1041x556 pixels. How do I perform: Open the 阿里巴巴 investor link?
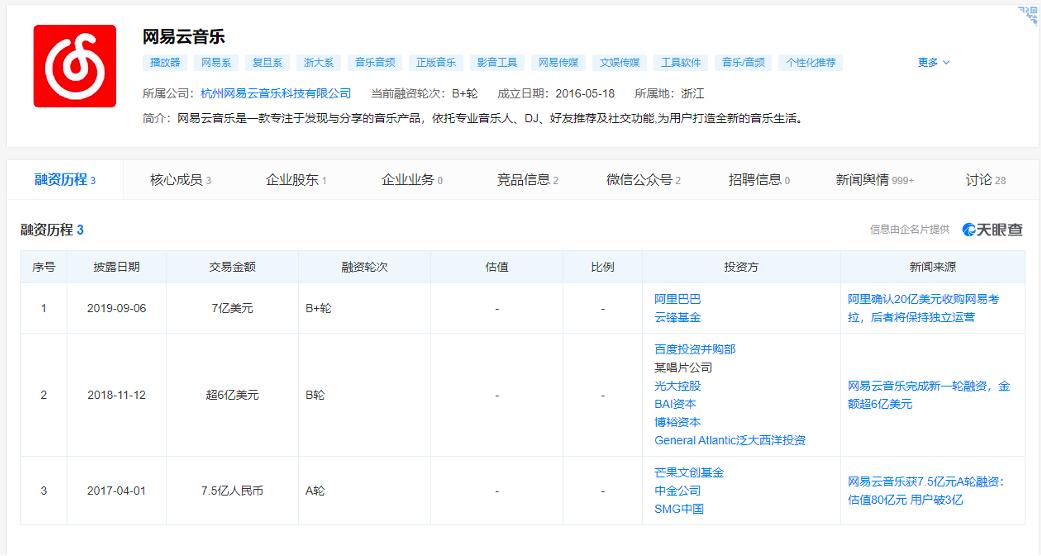pyautogui.click(x=677, y=299)
